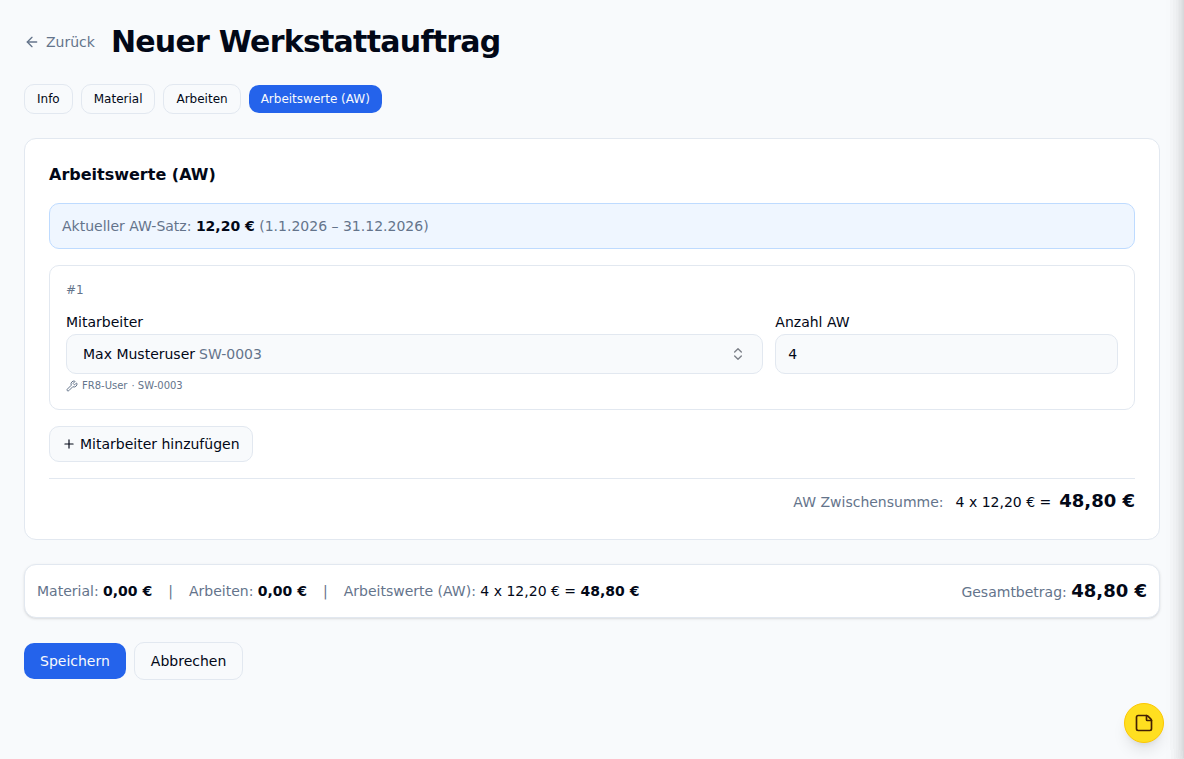Save the order with Speichern

(75, 661)
